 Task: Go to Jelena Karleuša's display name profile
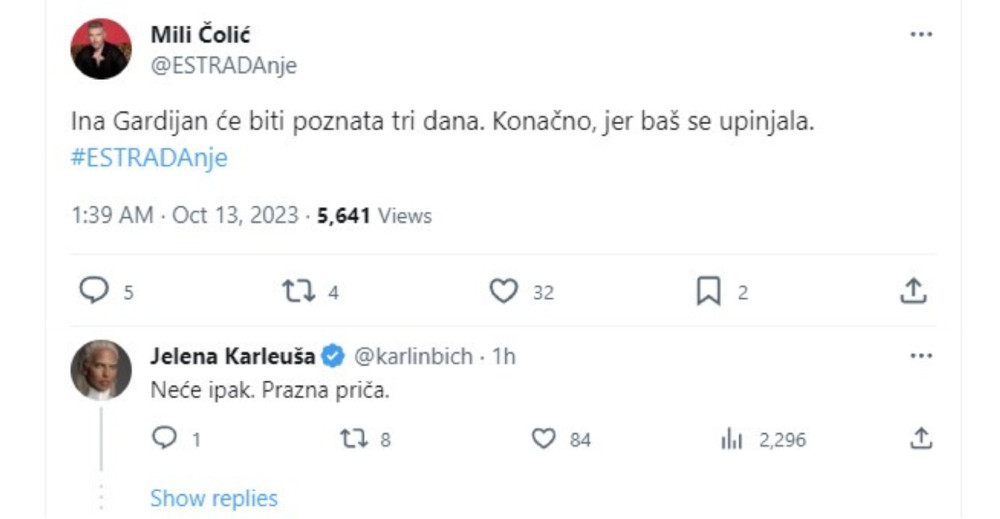coord(232,356)
